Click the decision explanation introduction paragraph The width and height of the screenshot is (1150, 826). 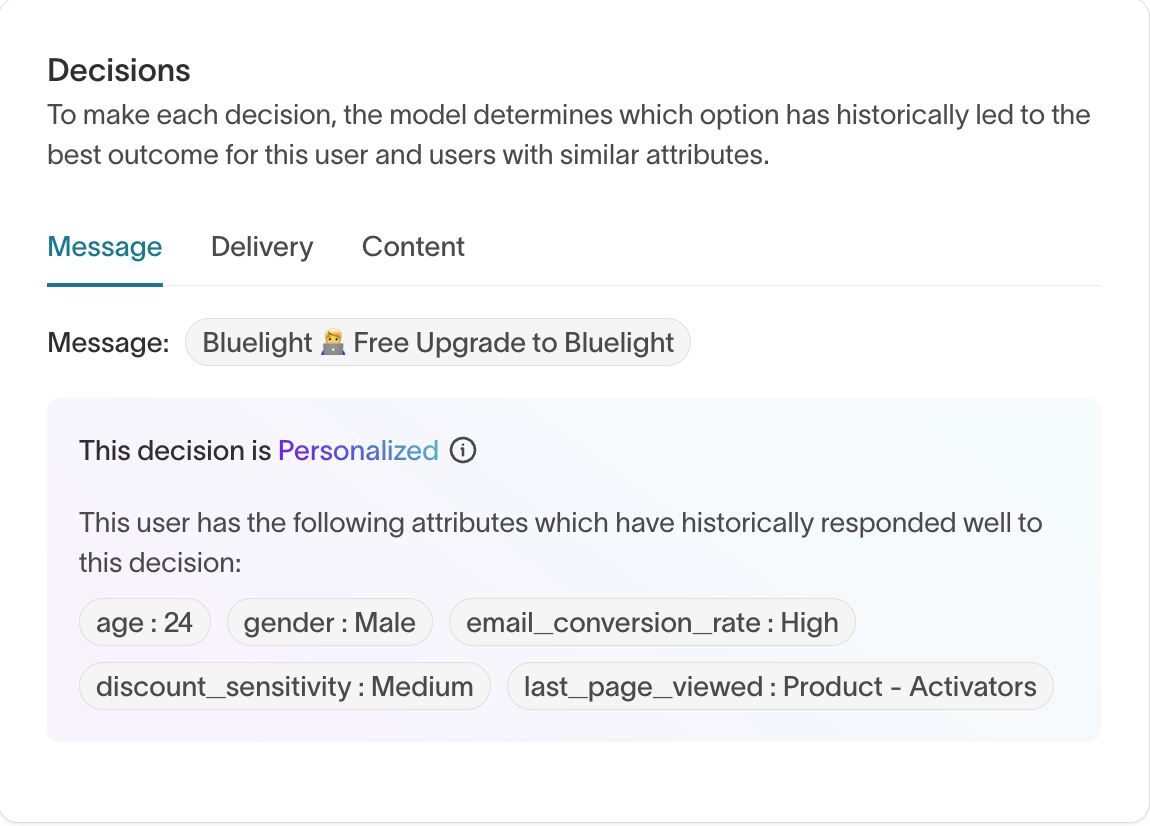click(568, 134)
